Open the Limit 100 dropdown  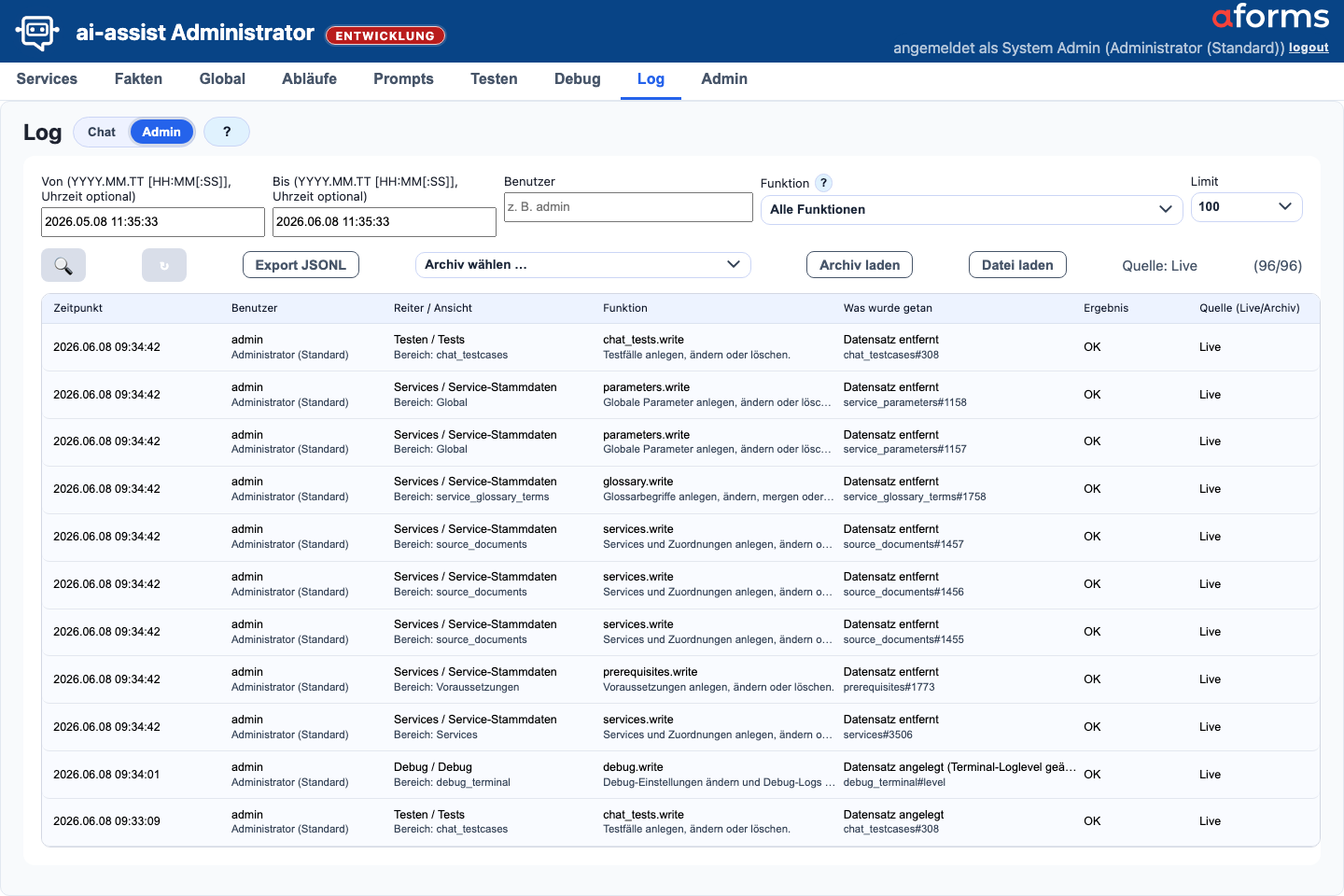point(1246,206)
